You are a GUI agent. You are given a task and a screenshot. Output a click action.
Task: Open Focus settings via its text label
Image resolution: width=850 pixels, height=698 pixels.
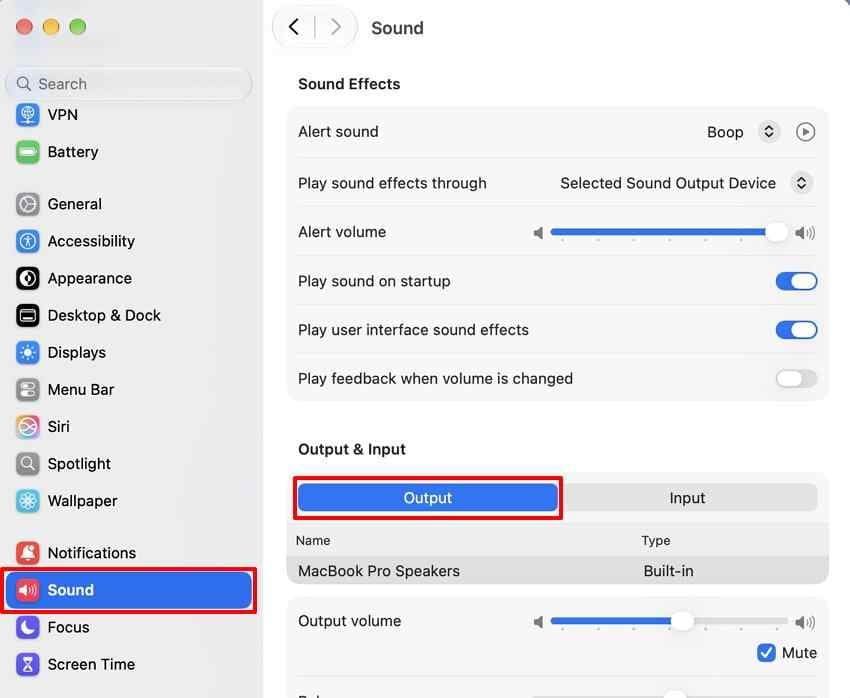(68, 627)
